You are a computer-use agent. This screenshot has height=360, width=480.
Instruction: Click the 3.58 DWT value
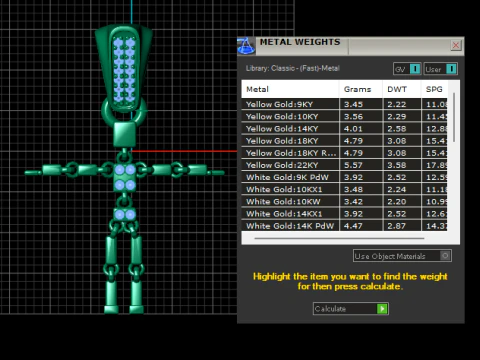coord(397,165)
